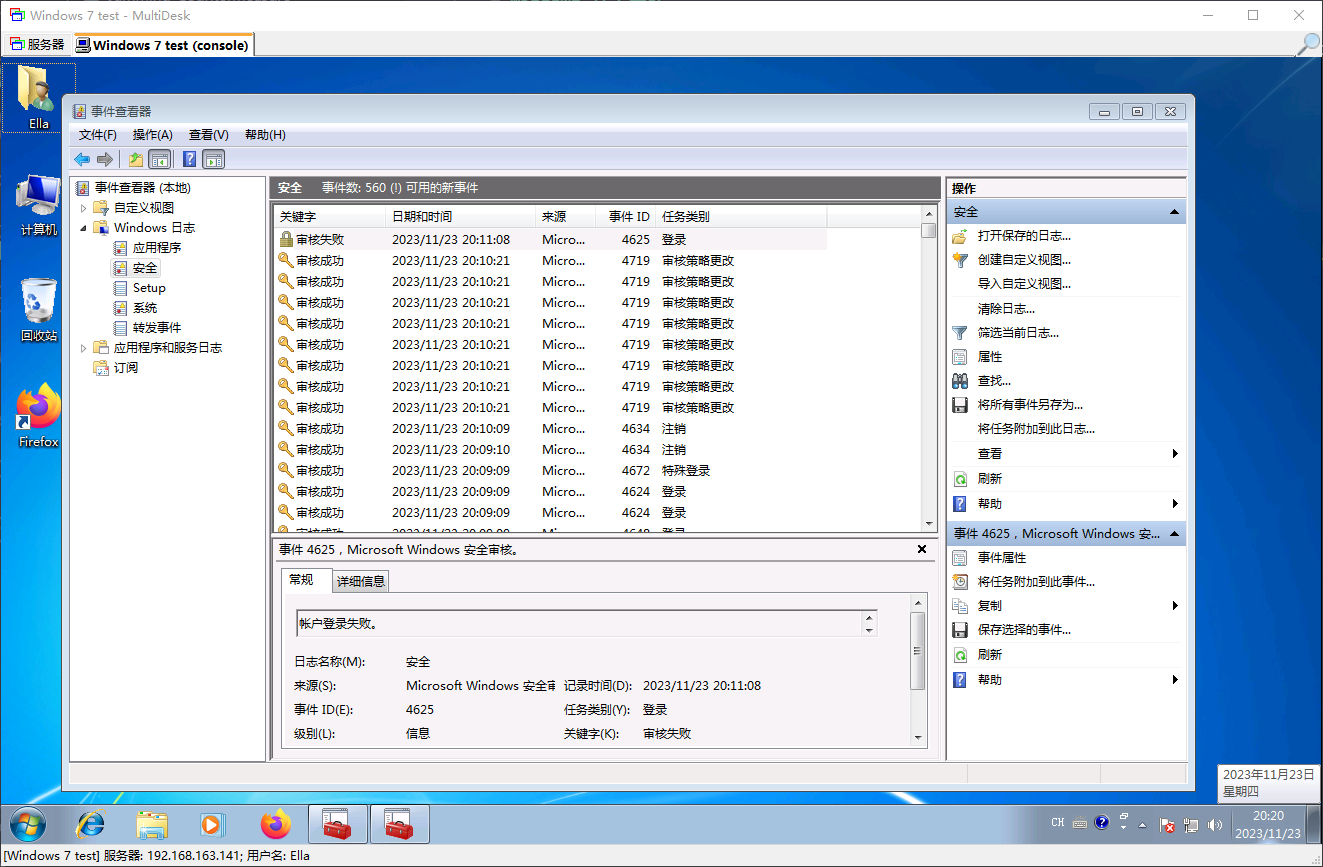Select the 20:10:09 注销 event row
Image resolution: width=1323 pixels, height=867 pixels.
550,429
